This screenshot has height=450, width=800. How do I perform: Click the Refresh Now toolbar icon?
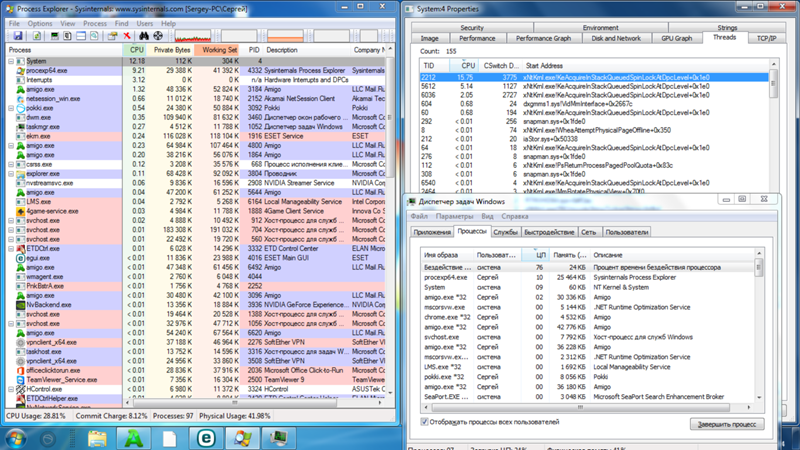pos(37,36)
